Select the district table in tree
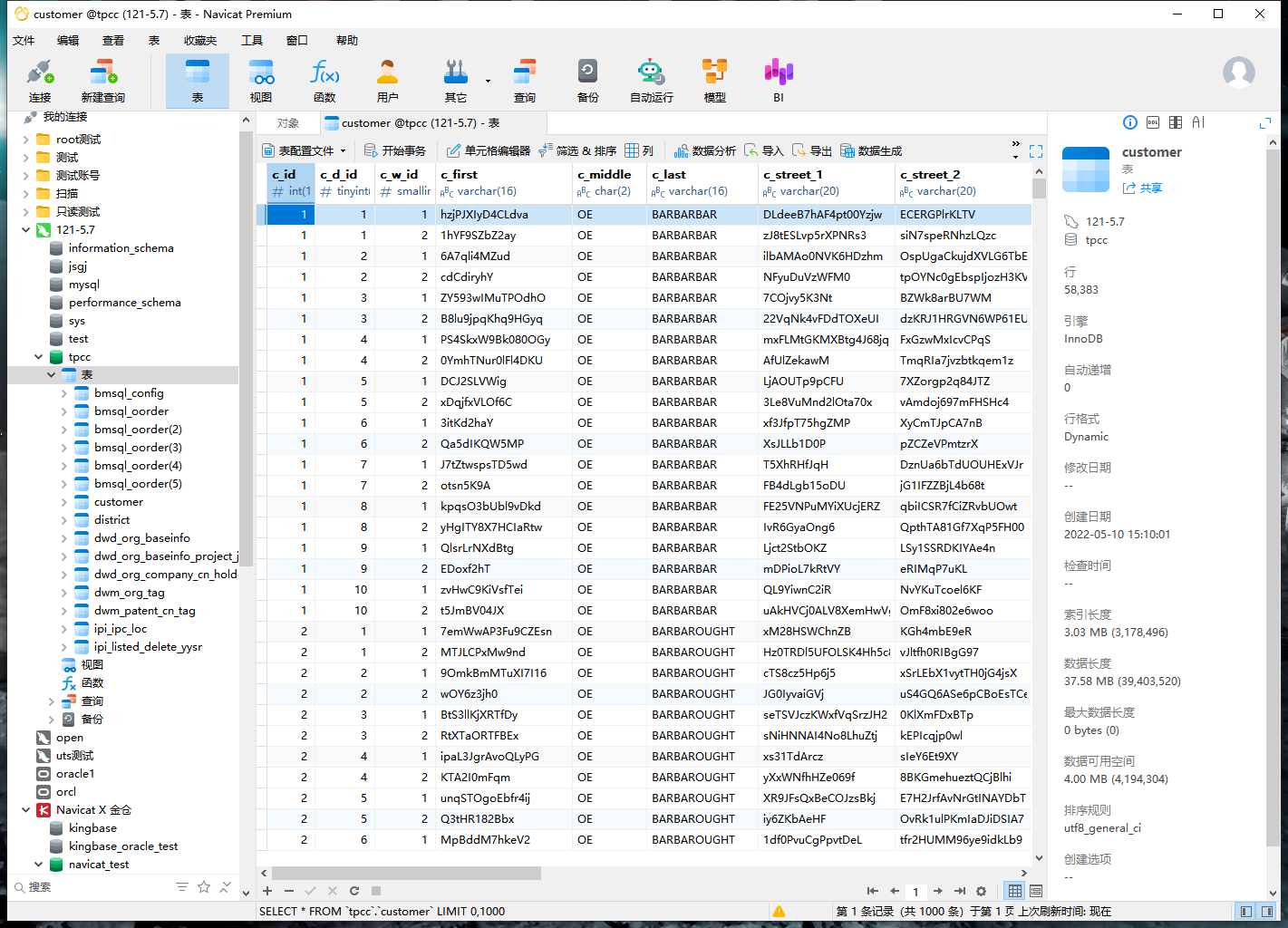This screenshot has height=928, width=1288. tap(111, 520)
